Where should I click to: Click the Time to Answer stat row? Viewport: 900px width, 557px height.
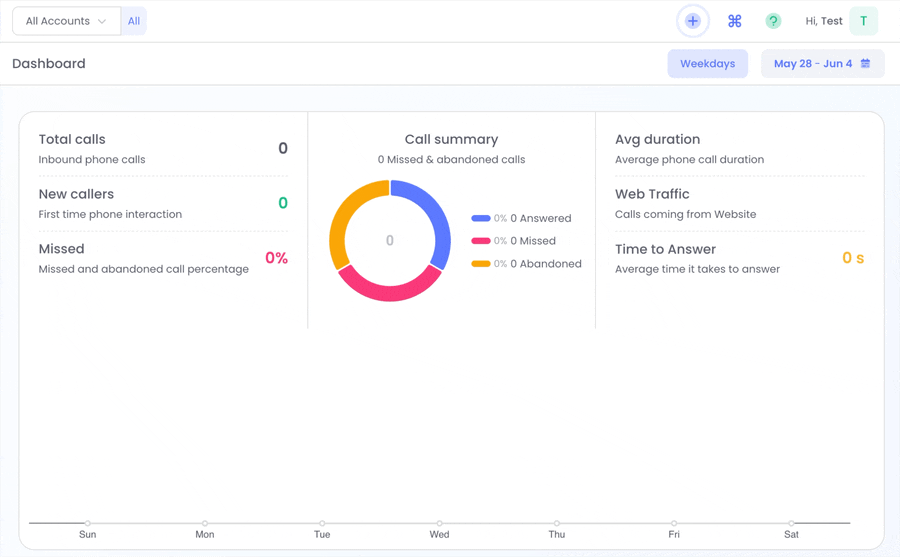(x=739, y=258)
